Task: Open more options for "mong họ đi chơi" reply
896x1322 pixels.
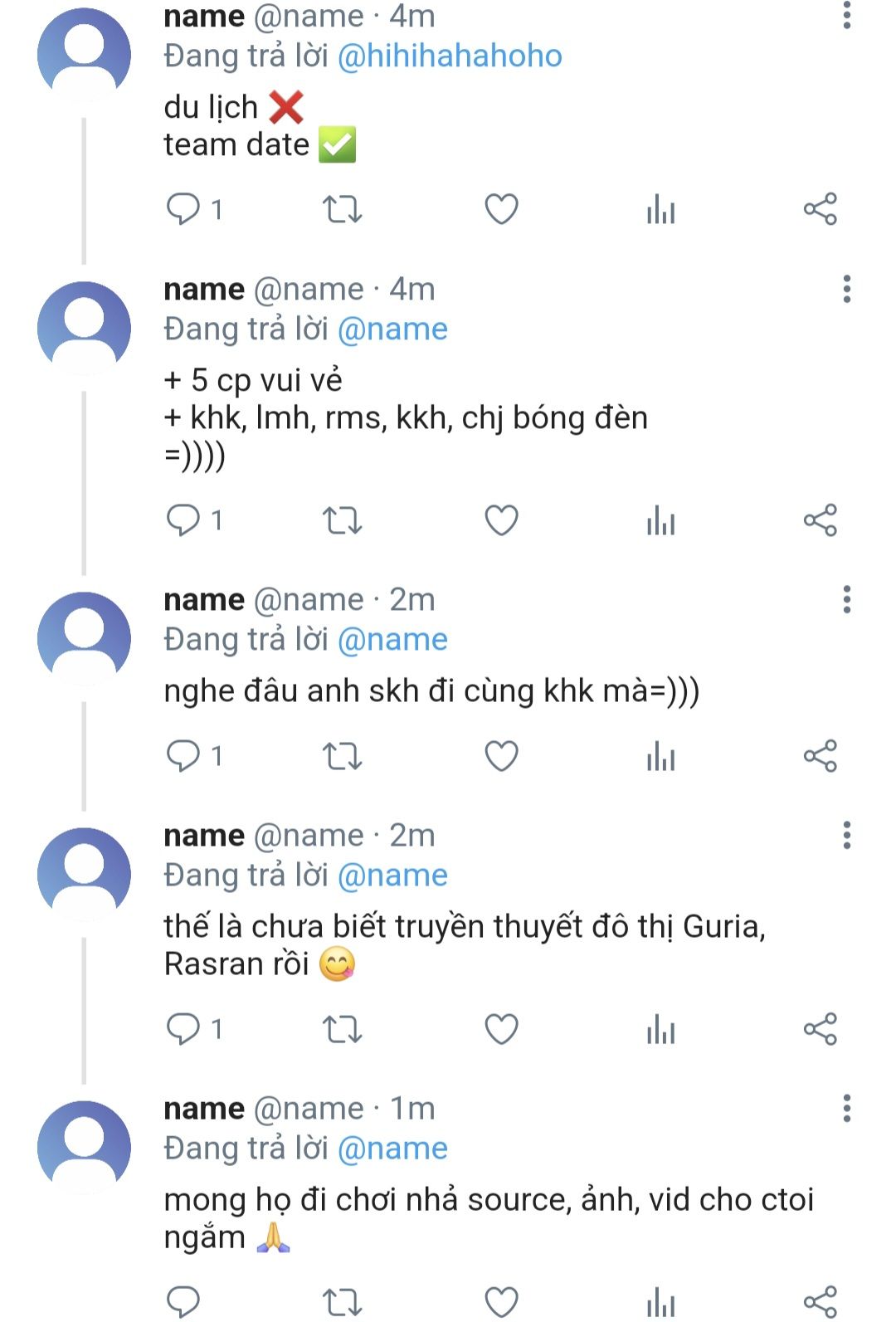Action: click(846, 1108)
